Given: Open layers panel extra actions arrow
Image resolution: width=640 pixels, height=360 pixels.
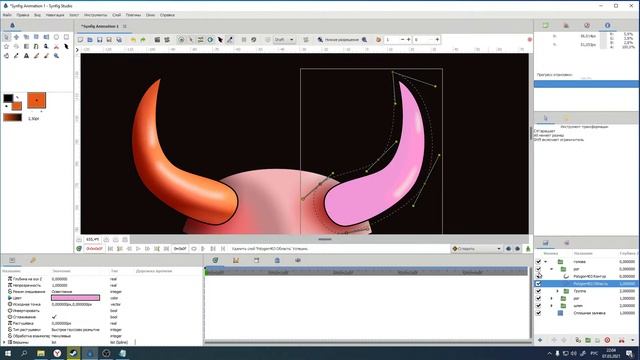Looking at the screenshot, I should point(633,340).
